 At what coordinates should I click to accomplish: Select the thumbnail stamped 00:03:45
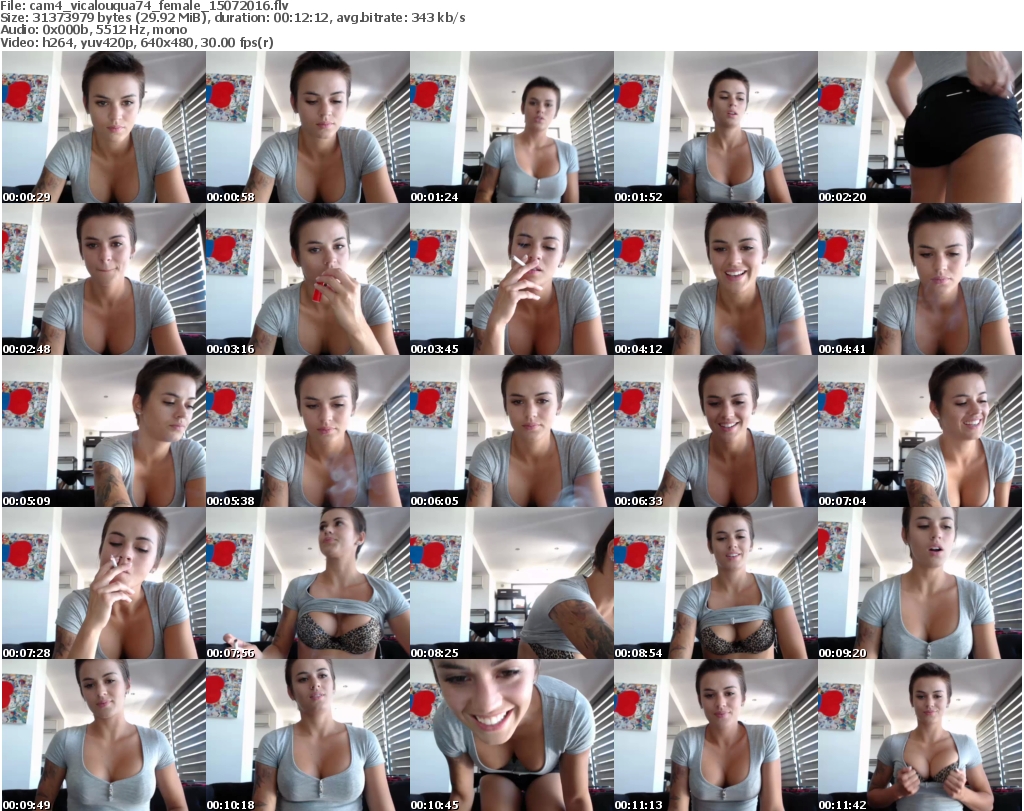[x=511, y=279]
